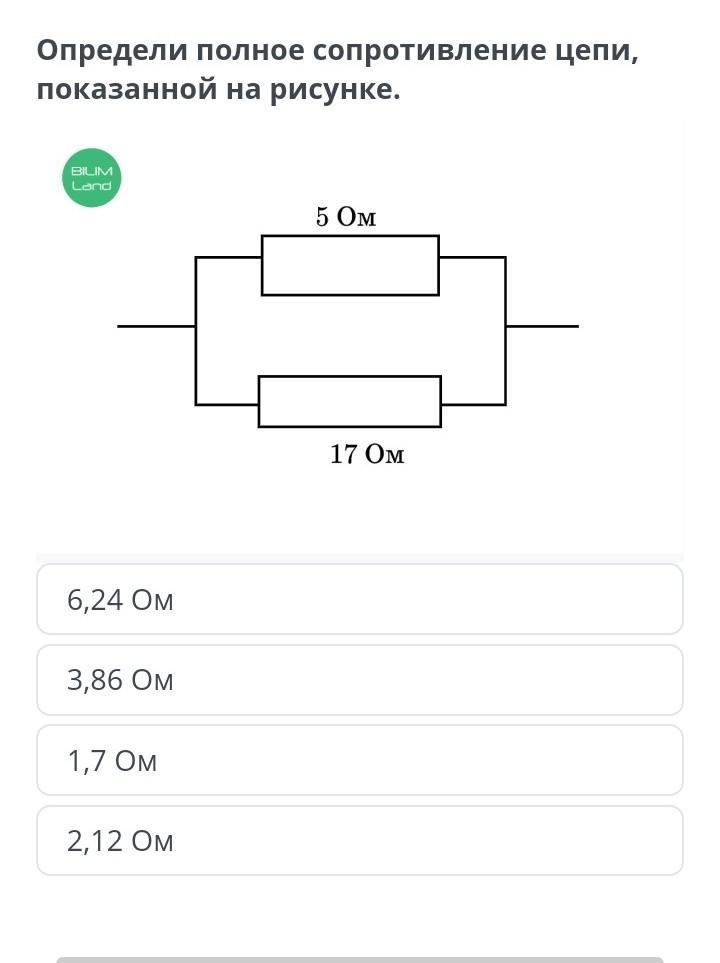Click the green BILIM Land logo
The height and width of the screenshot is (963, 720).
pyautogui.click(x=92, y=178)
